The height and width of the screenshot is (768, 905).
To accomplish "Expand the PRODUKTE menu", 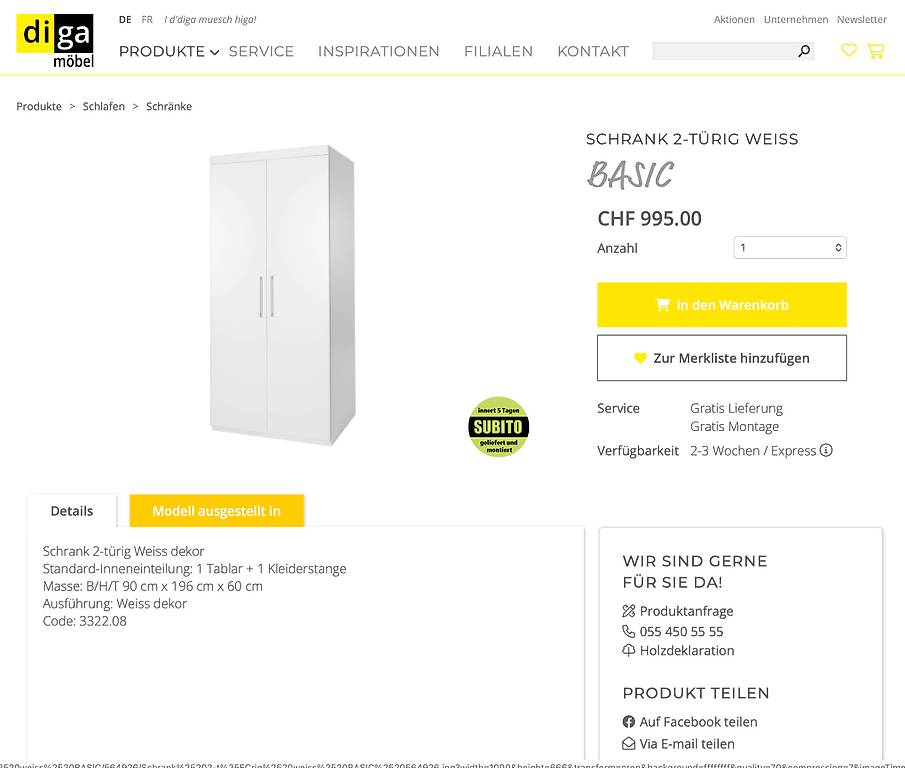I will tap(169, 51).
